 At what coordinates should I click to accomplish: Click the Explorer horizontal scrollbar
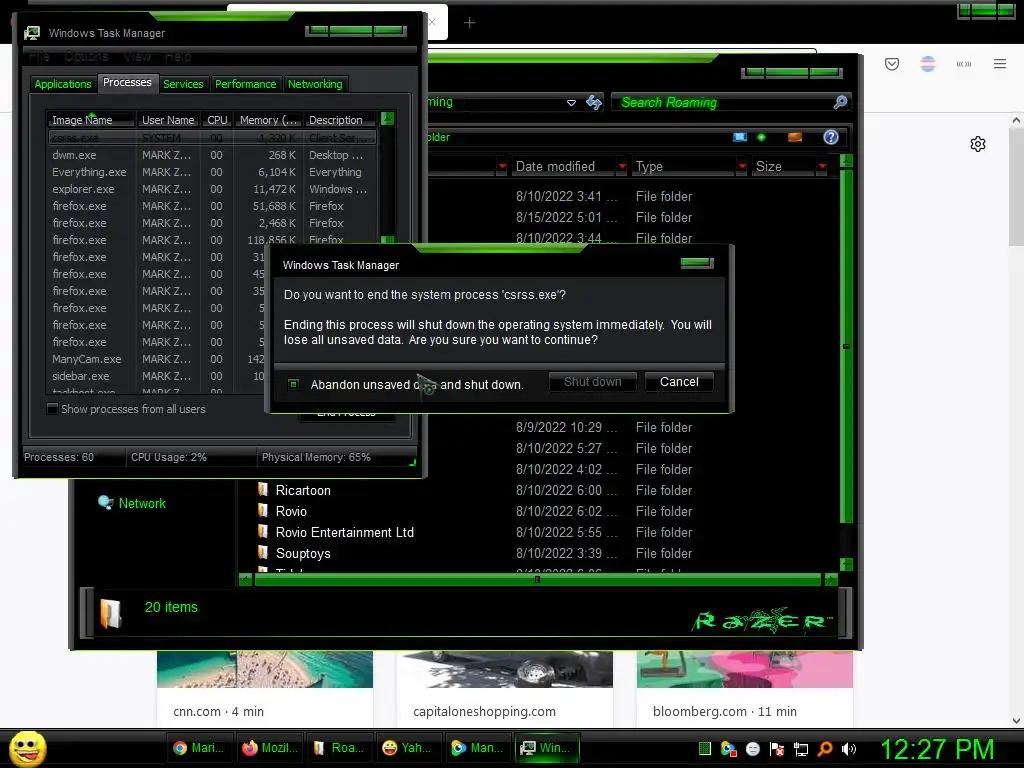click(537, 579)
